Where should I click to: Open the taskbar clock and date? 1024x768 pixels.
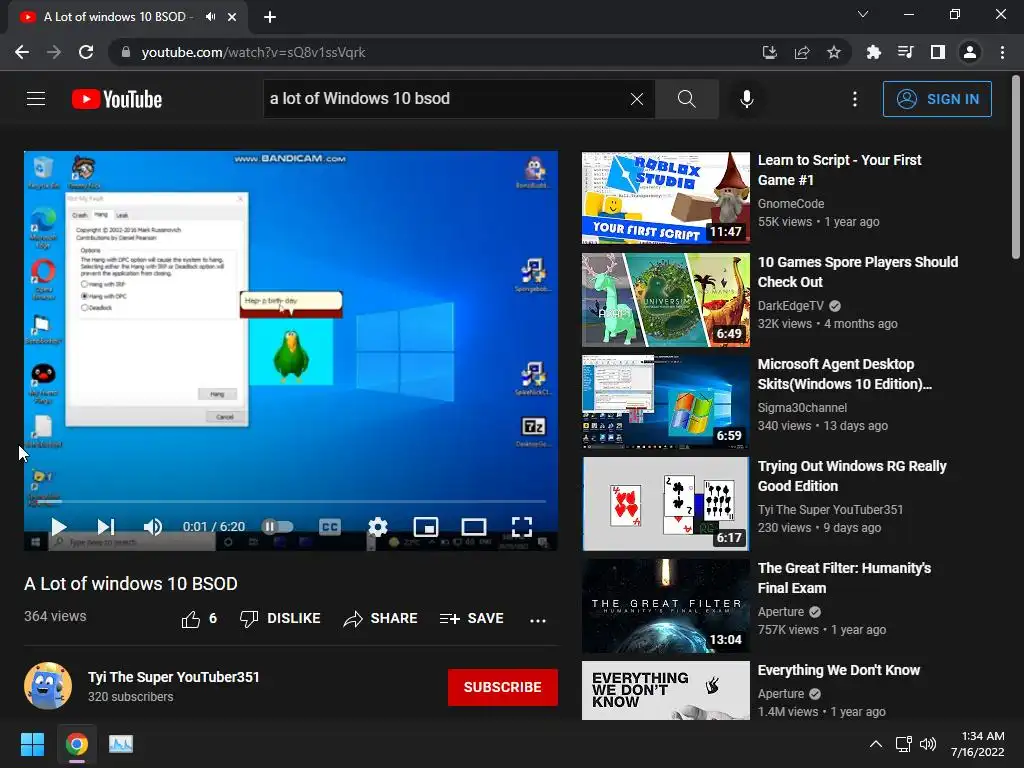(x=978, y=744)
